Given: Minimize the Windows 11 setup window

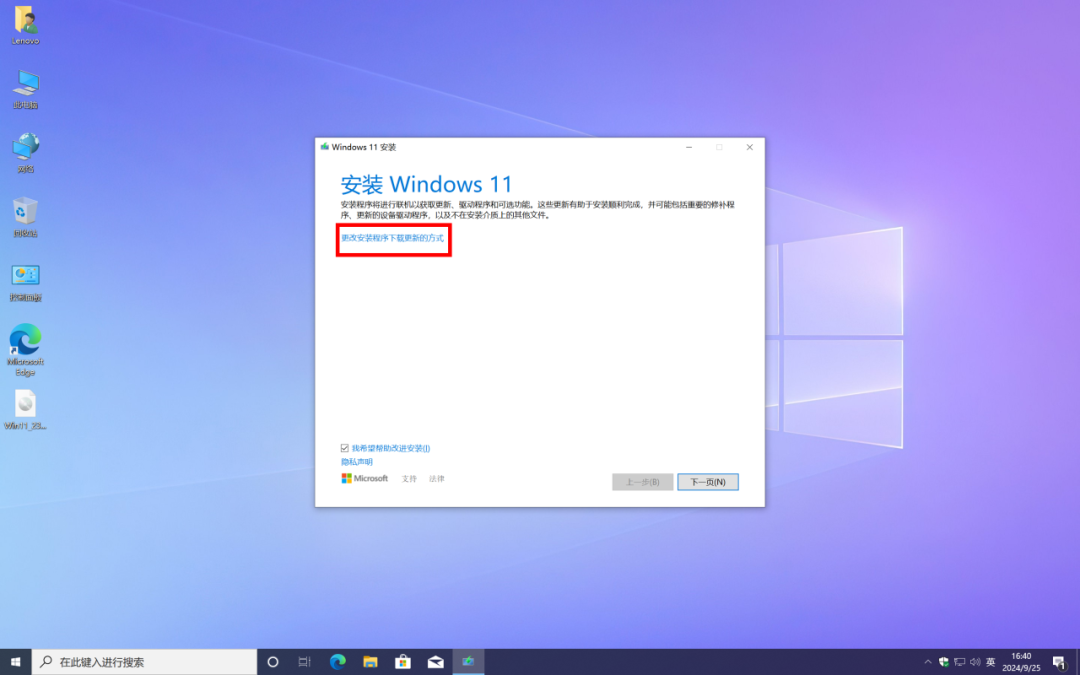Looking at the screenshot, I should point(689,147).
